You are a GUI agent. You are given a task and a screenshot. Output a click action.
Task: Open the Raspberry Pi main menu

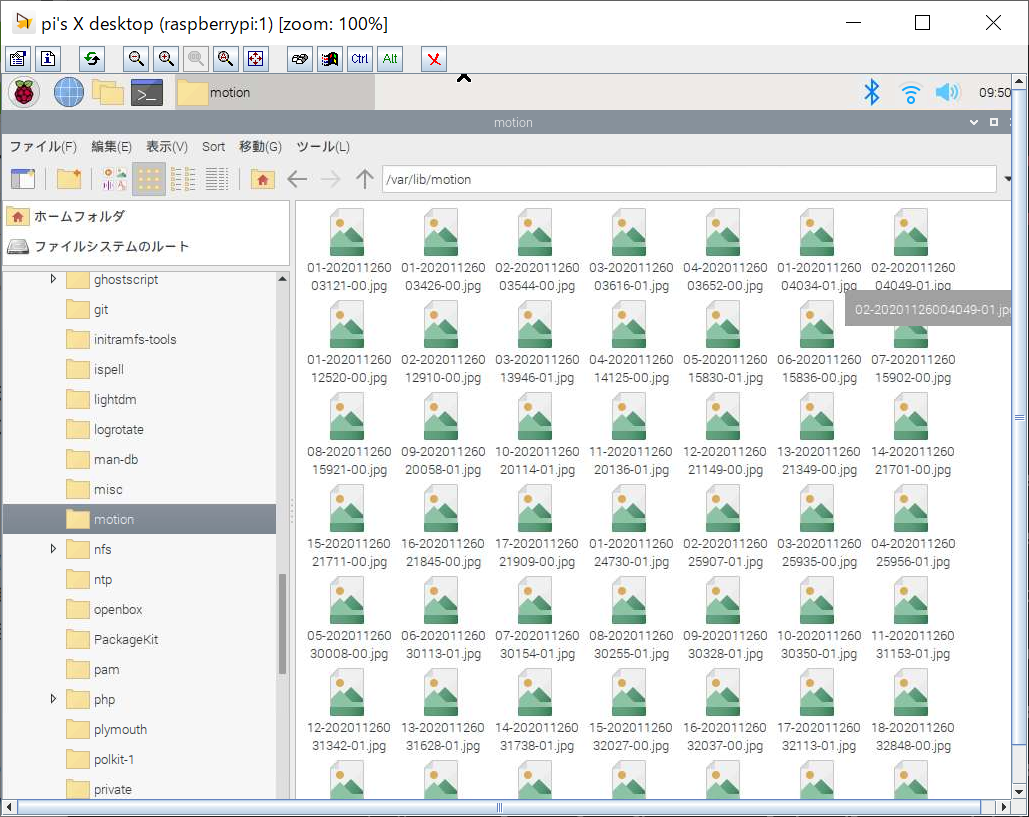point(24,92)
